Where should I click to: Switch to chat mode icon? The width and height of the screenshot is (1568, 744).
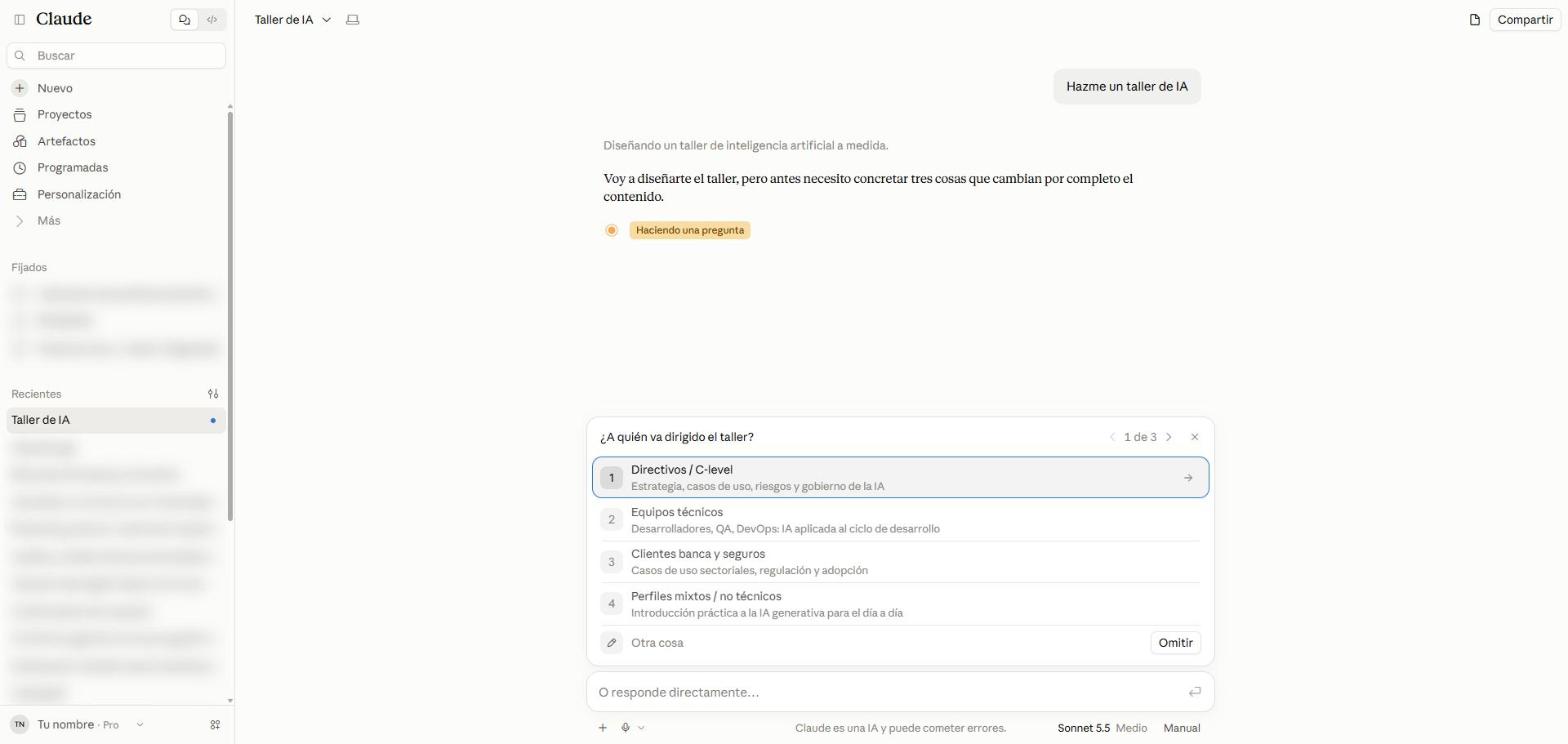pyautogui.click(x=184, y=19)
